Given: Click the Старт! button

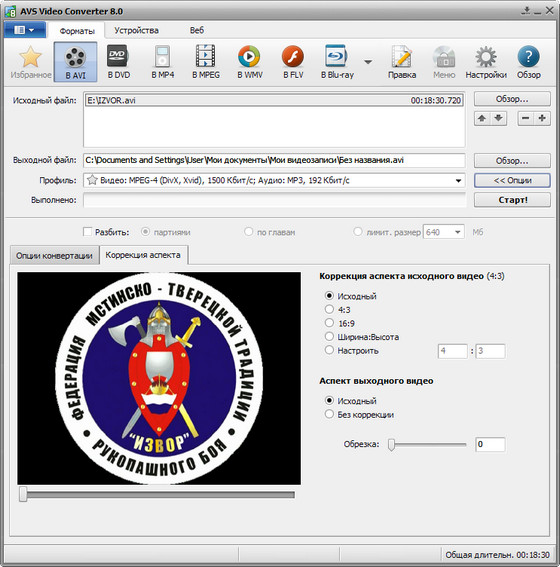Looking at the screenshot, I should point(512,200).
